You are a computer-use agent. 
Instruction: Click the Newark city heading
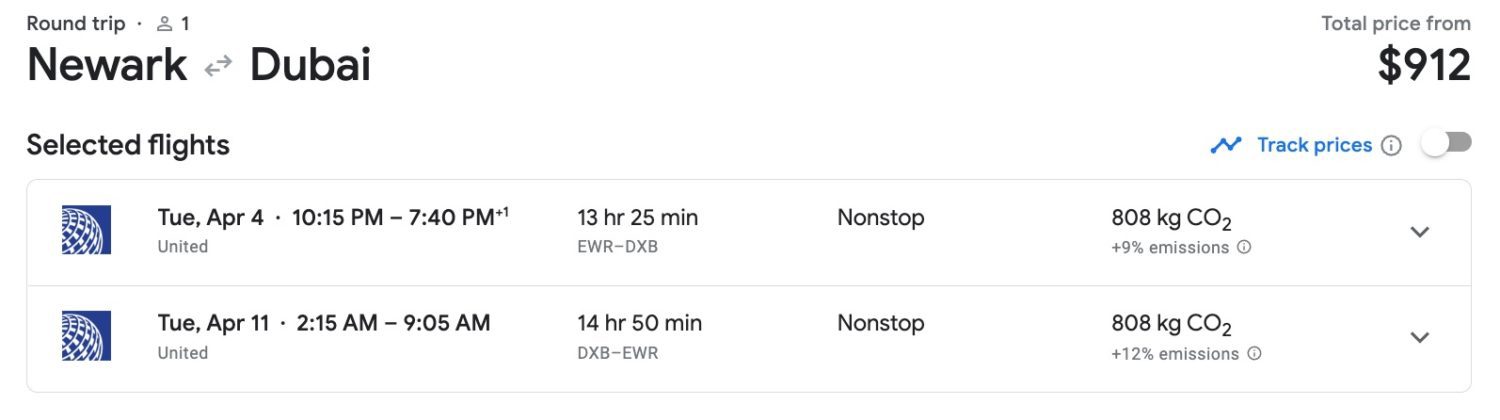click(106, 66)
